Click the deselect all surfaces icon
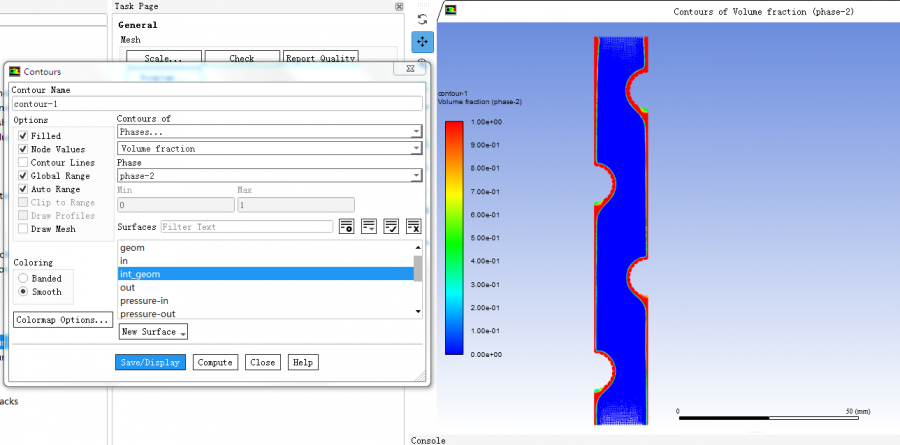The image size is (900, 445). (x=413, y=227)
